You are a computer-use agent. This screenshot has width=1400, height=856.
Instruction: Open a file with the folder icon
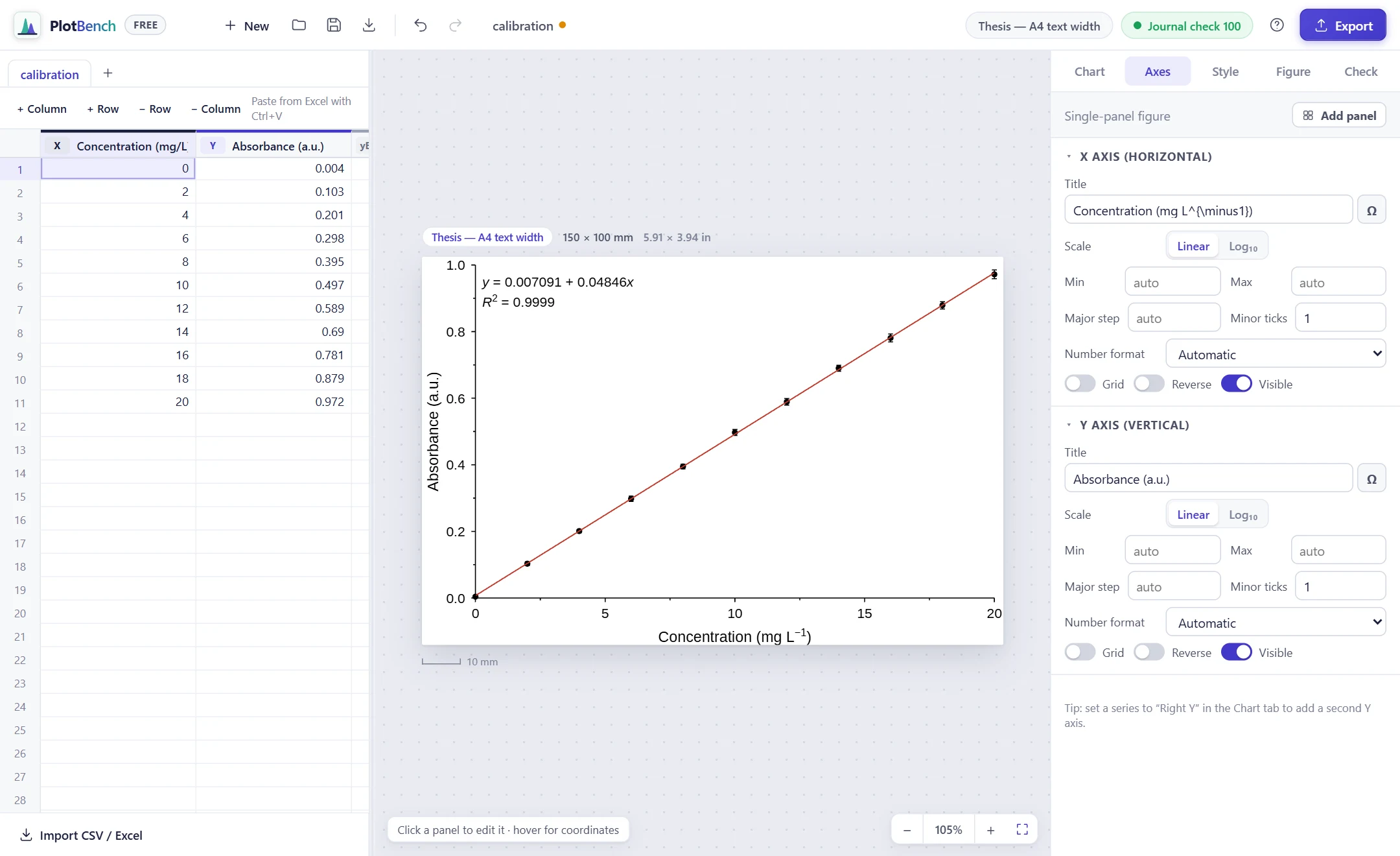click(x=299, y=25)
